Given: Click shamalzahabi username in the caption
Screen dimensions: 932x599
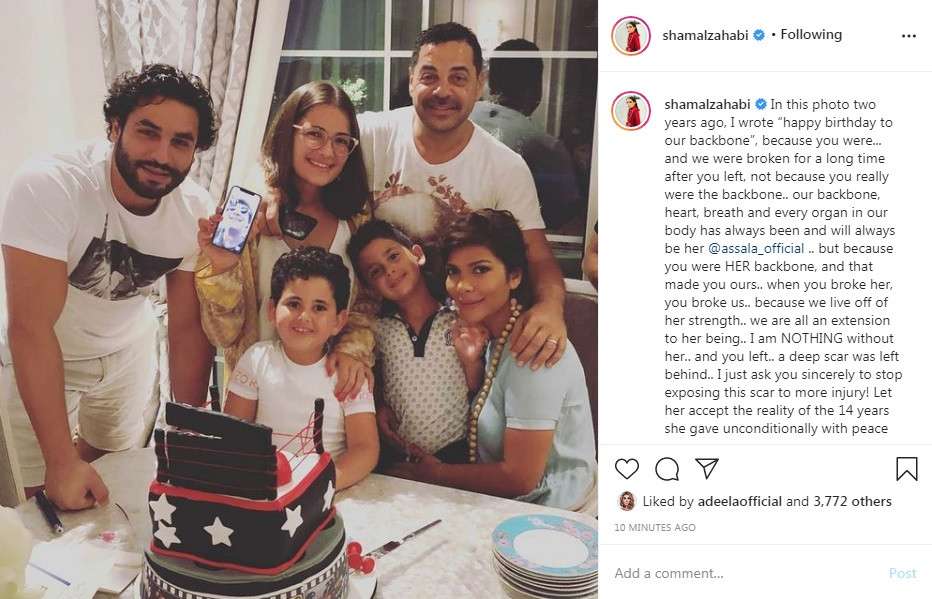Looking at the screenshot, I should coord(707,105).
